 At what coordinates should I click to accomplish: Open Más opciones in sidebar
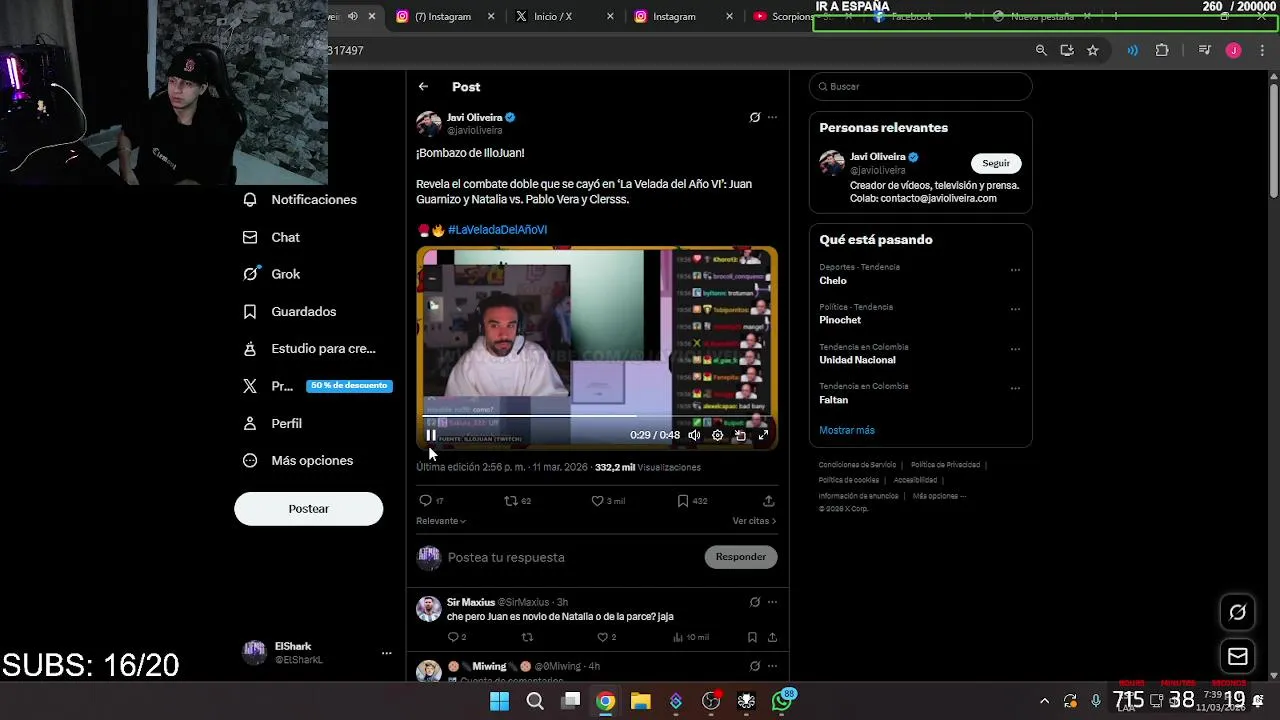[x=298, y=460]
